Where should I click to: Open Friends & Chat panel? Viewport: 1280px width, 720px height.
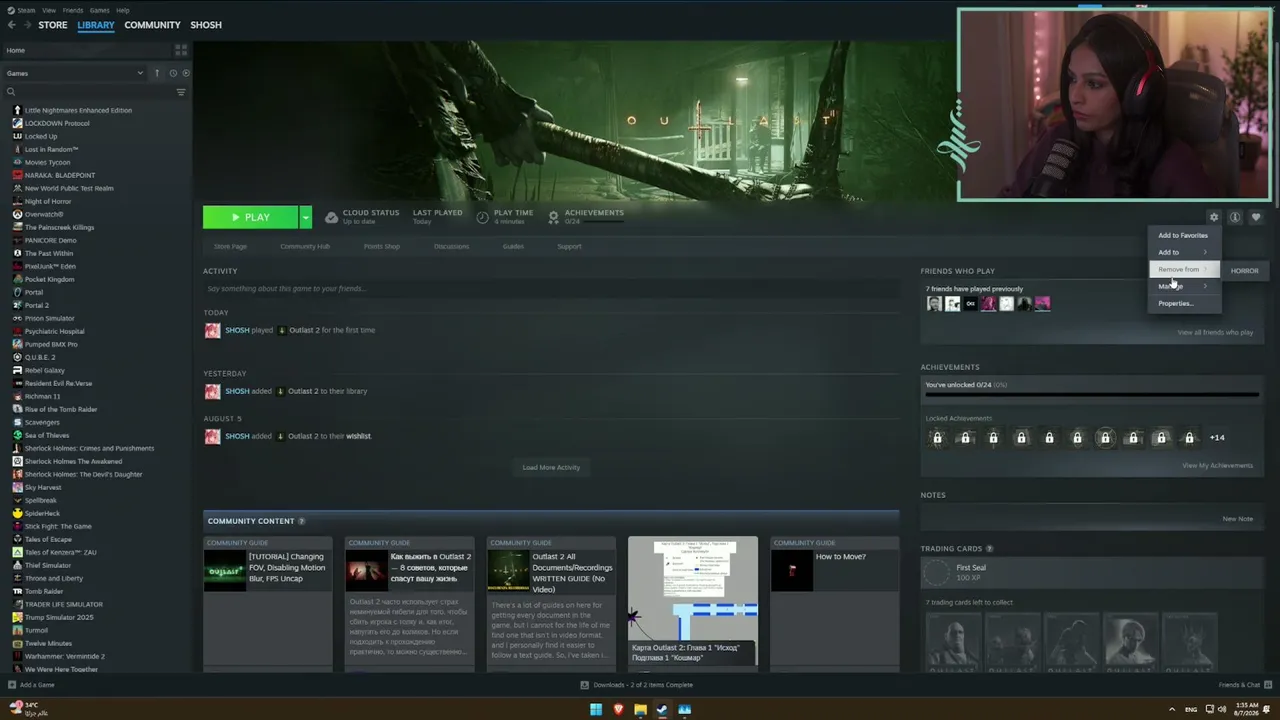1245,685
